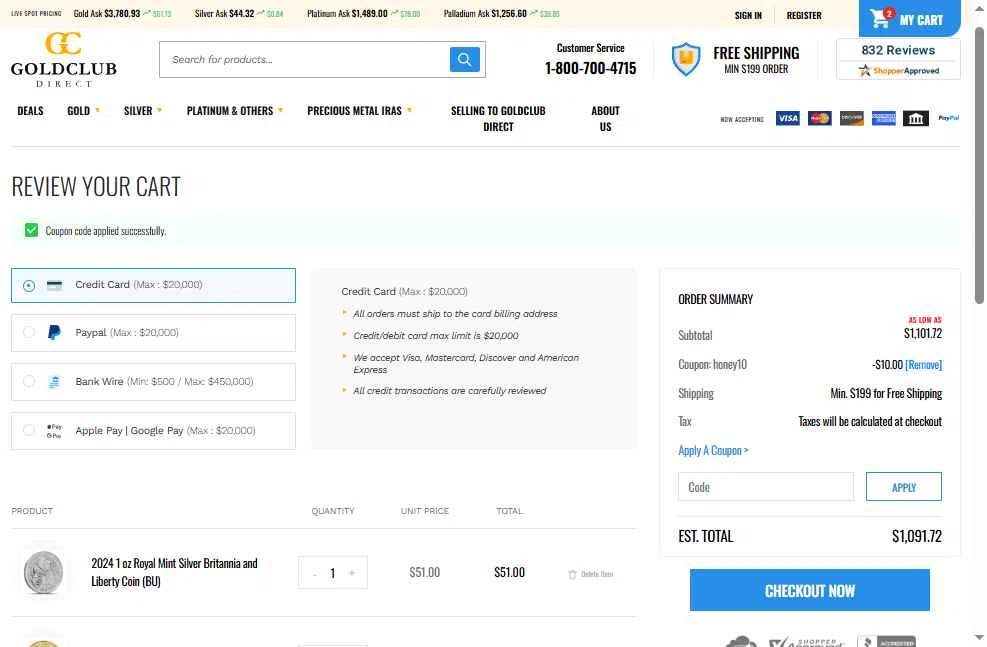Viewport: 987px width, 647px height.
Task: Click the Est. Total $1,091.72 value
Action: (x=916, y=536)
